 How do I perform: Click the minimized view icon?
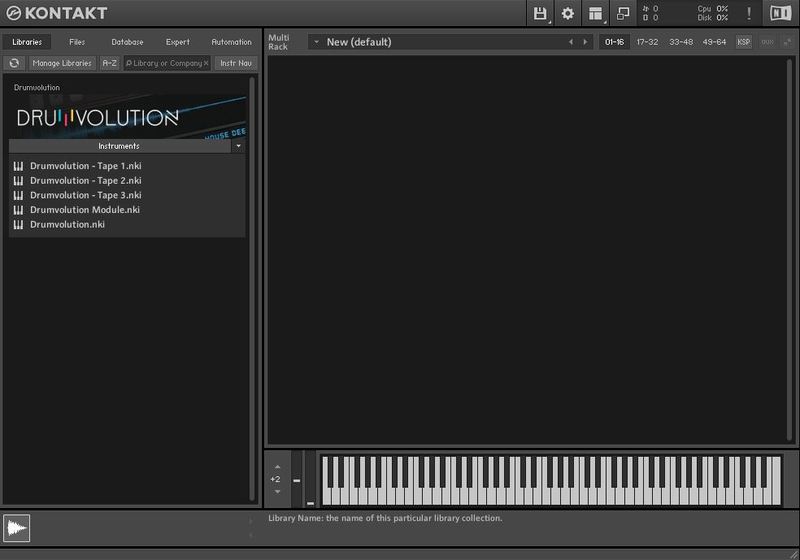[623, 13]
